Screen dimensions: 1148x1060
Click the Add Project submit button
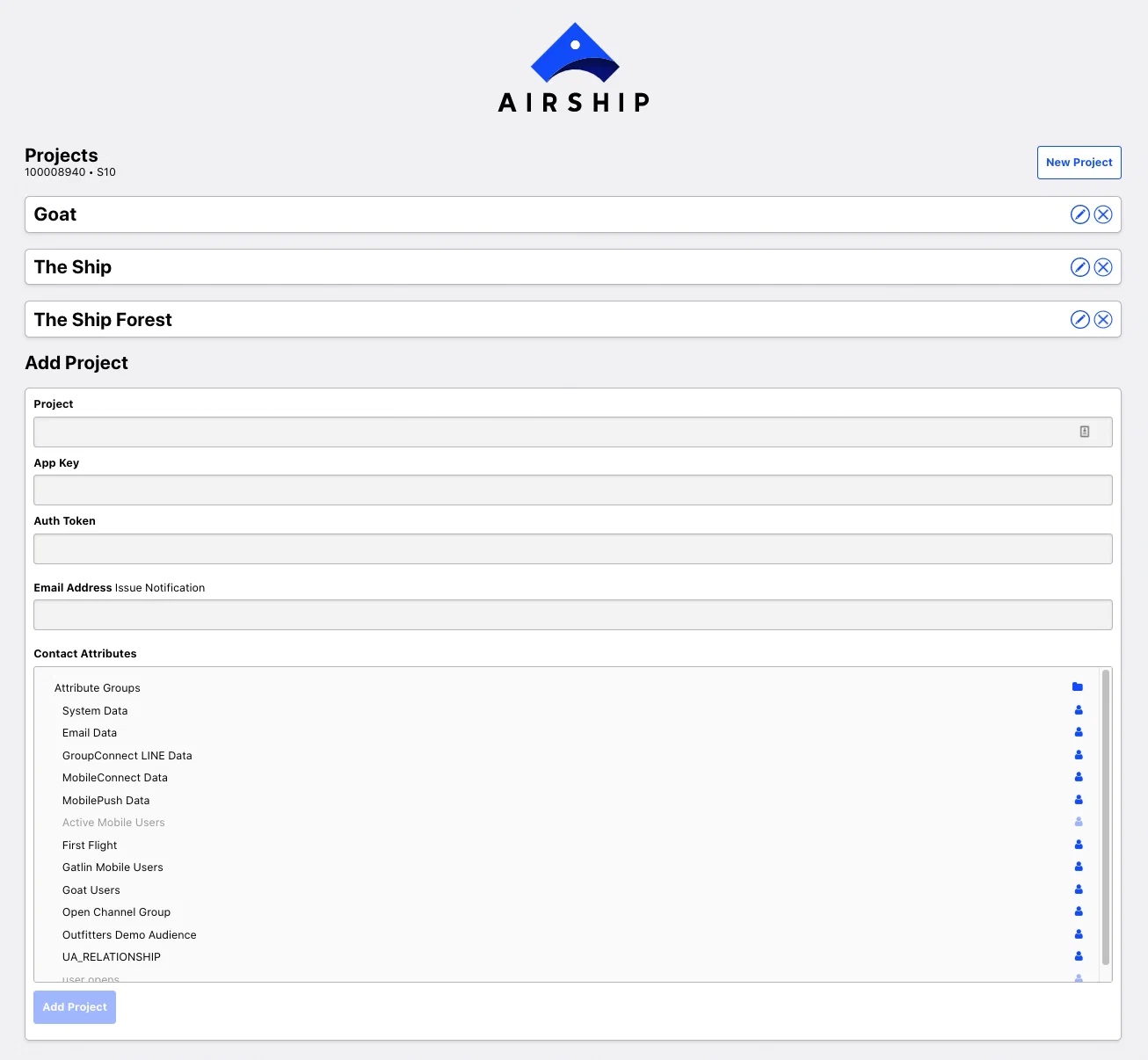[x=75, y=1007]
